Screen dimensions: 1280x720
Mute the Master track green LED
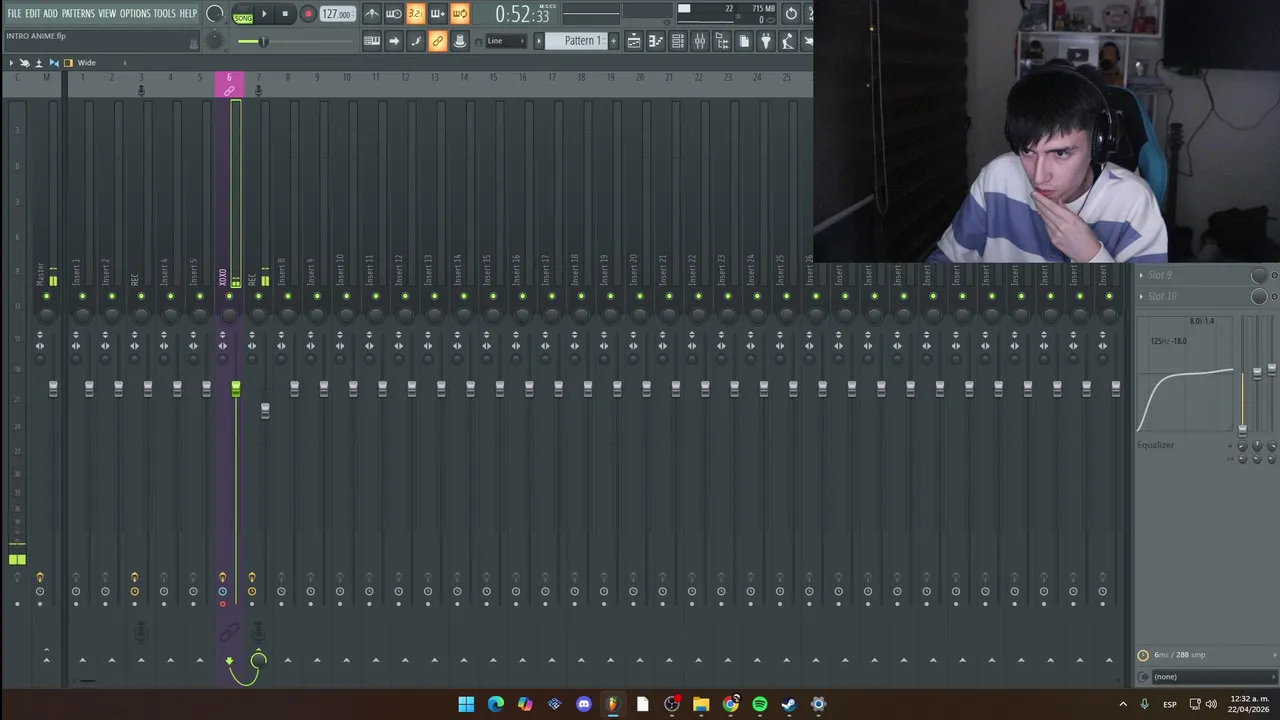tap(46, 296)
